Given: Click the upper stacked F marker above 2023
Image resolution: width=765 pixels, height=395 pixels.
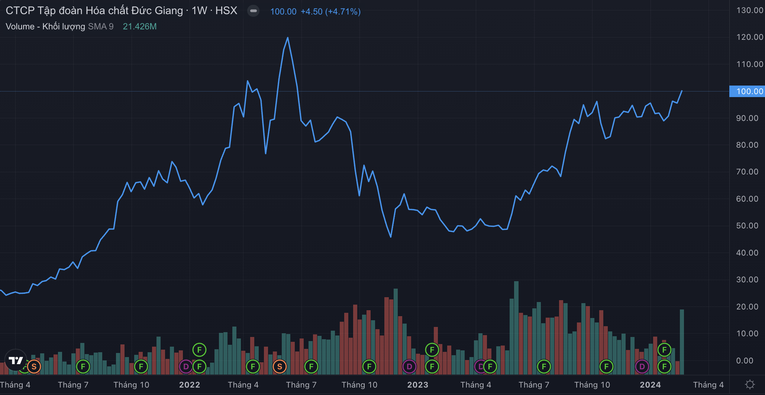Looking at the screenshot, I should coord(432,350).
